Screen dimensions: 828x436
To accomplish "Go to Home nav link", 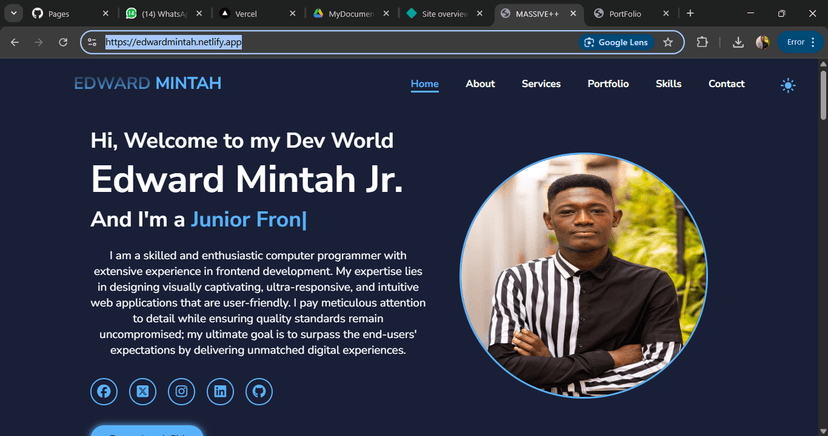I will point(425,84).
